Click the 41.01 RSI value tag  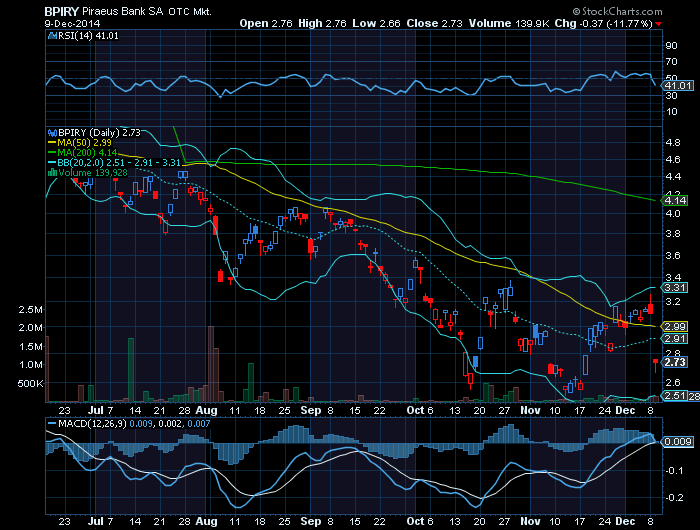point(678,86)
